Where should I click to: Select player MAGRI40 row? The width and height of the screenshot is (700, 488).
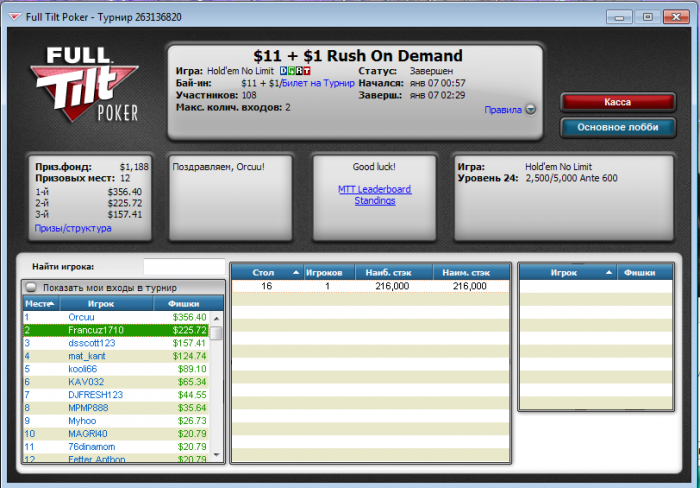tap(116, 434)
